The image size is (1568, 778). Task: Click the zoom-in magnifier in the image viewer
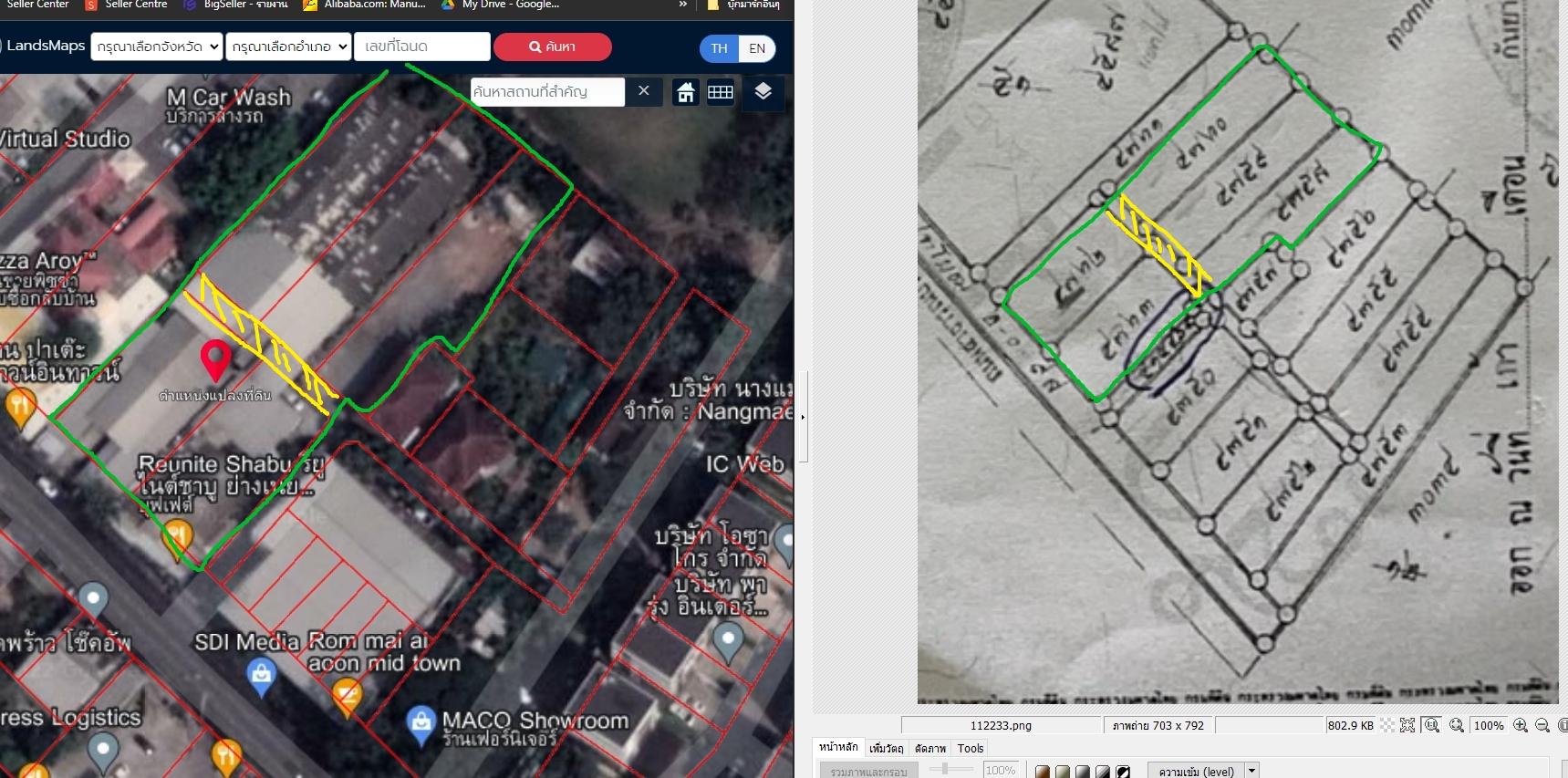(1520, 725)
